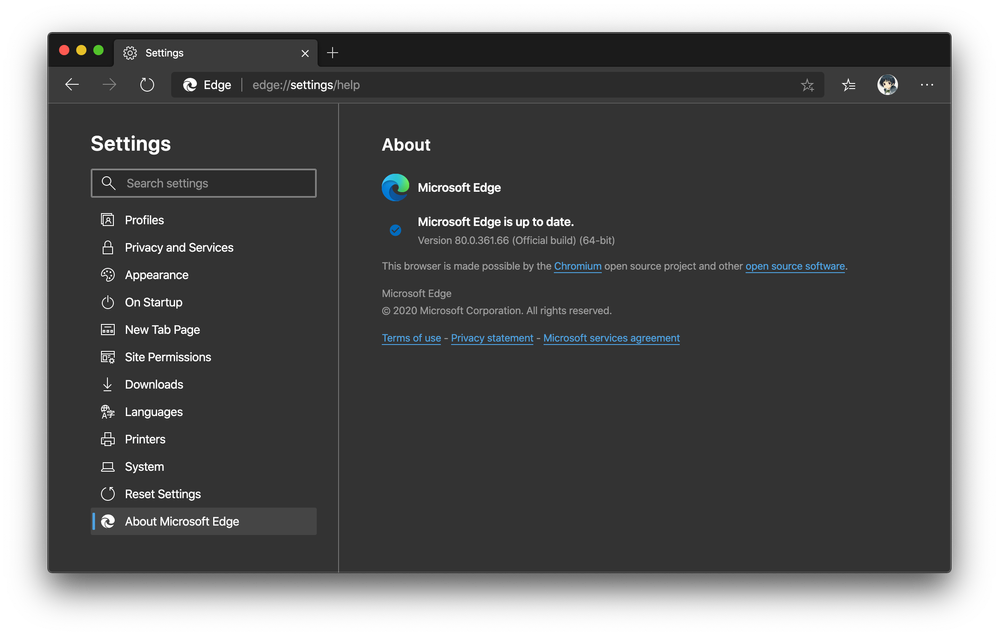Click the address bar URL edge://settings/help

306,85
